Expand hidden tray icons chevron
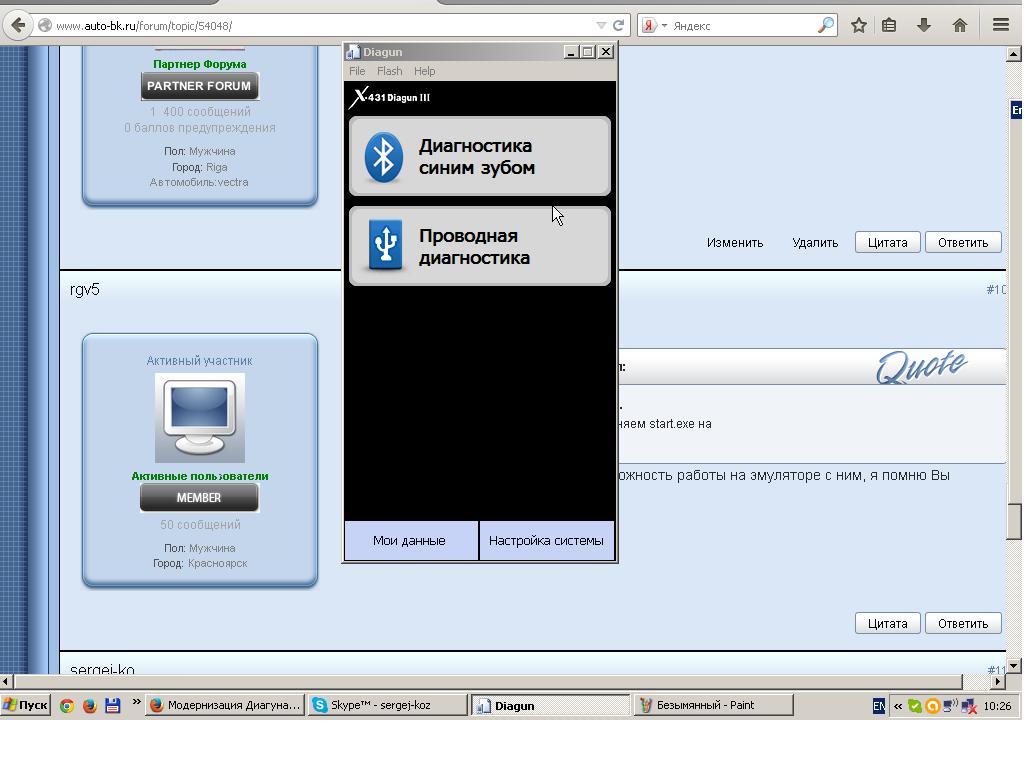Screen dimensions: 1024x768 pyautogui.click(x=898, y=706)
